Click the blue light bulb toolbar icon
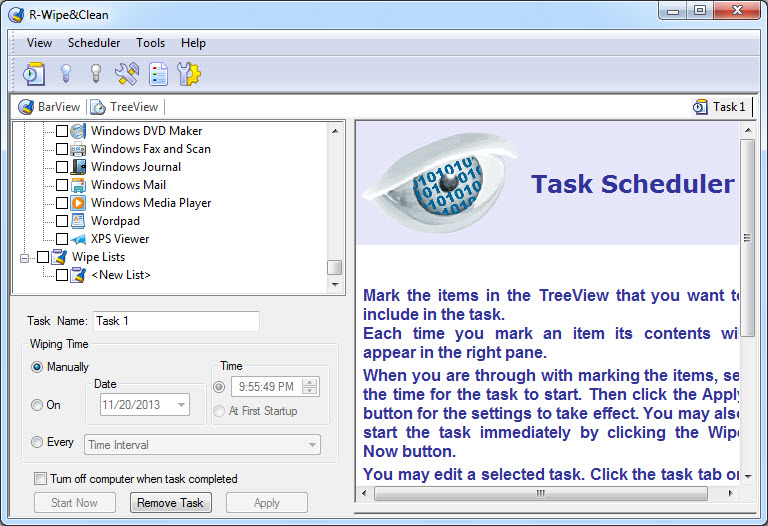 pyautogui.click(x=66, y=74)
